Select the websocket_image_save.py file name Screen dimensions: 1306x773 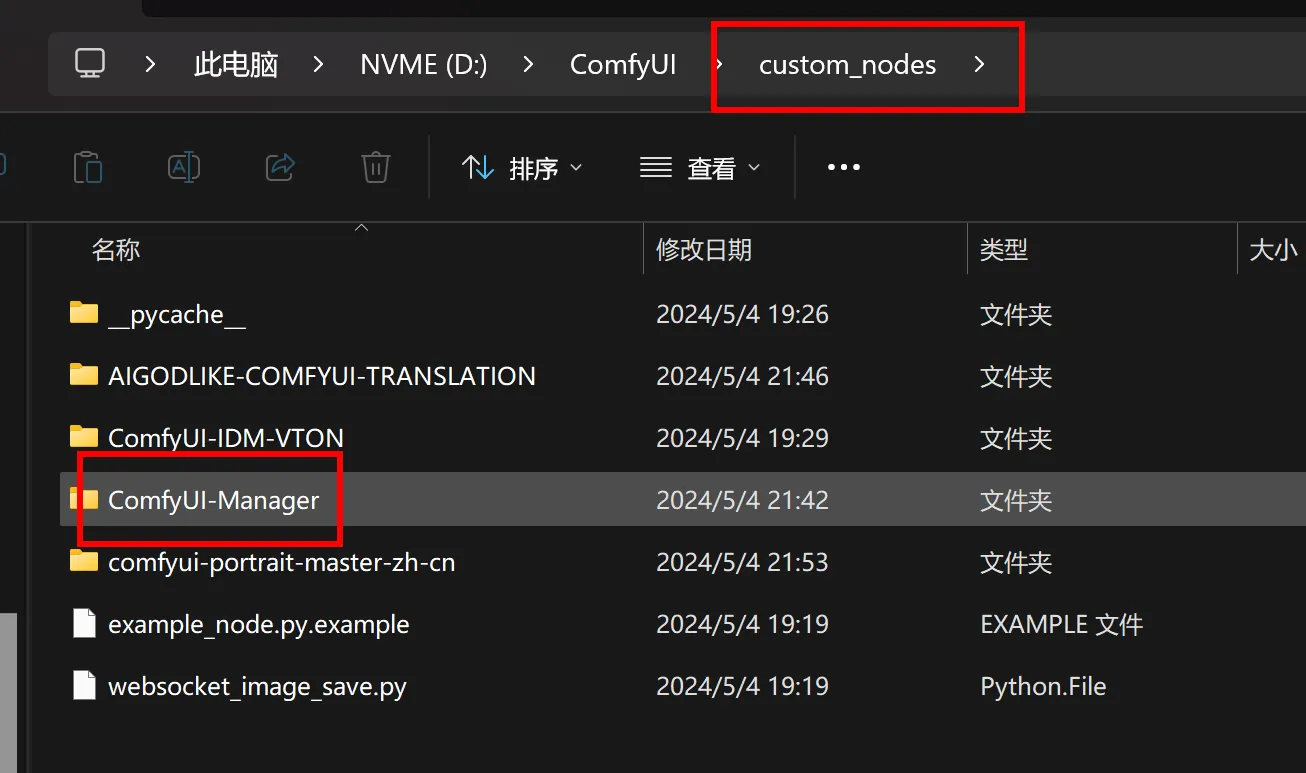click(x=258, y=687)
